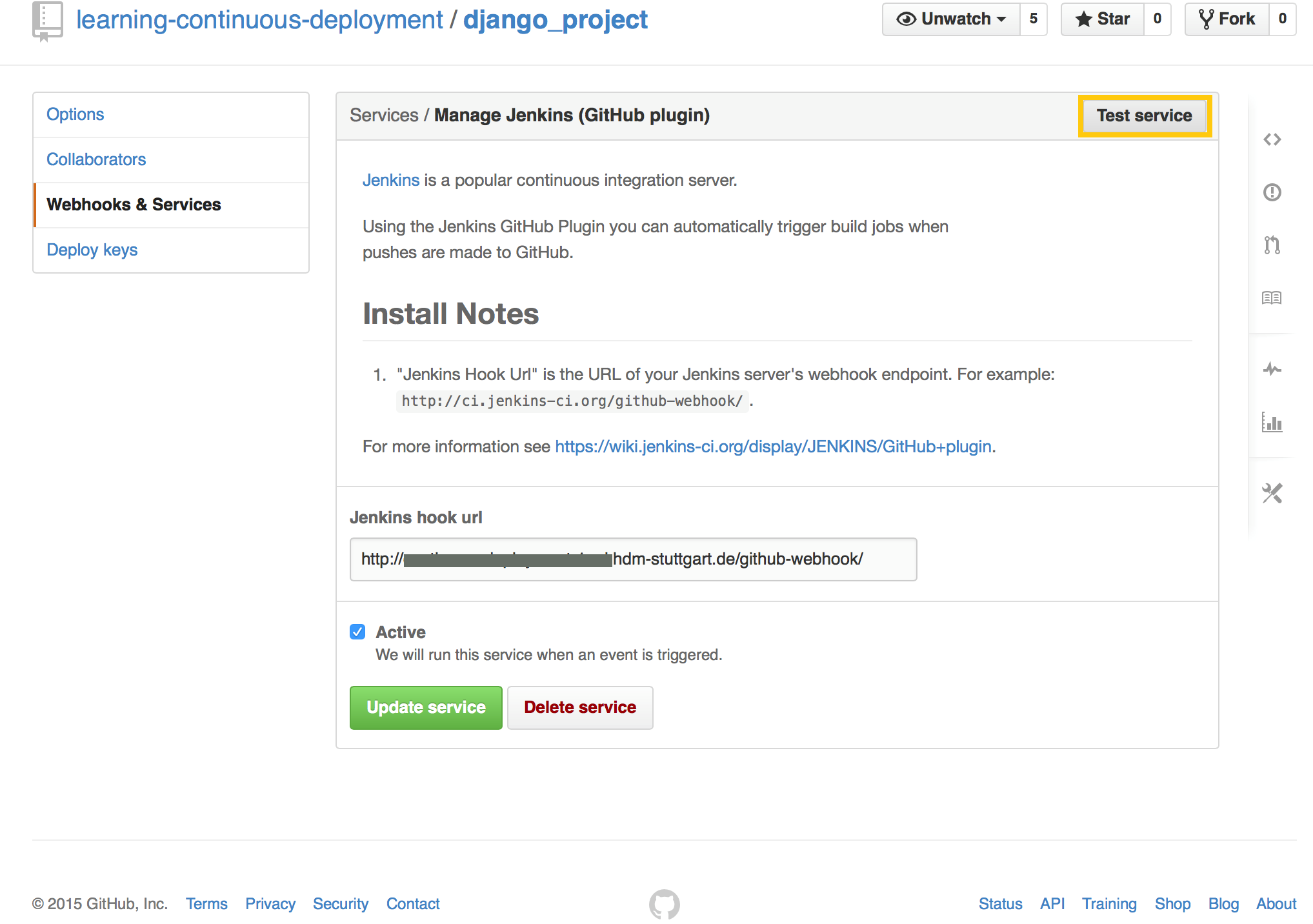Screen dimensions: 1313x924
Task: Open the Deploy keys tab
Action: (x=171, y=250)
